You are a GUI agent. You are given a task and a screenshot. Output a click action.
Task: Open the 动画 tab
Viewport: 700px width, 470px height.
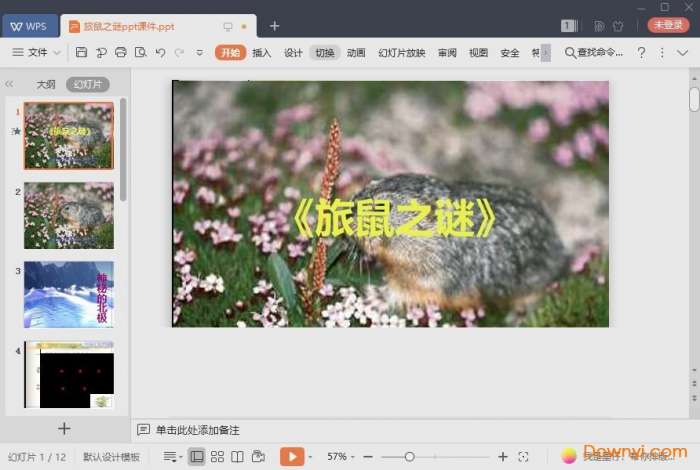pyautogui.click(x=356, y=53)
